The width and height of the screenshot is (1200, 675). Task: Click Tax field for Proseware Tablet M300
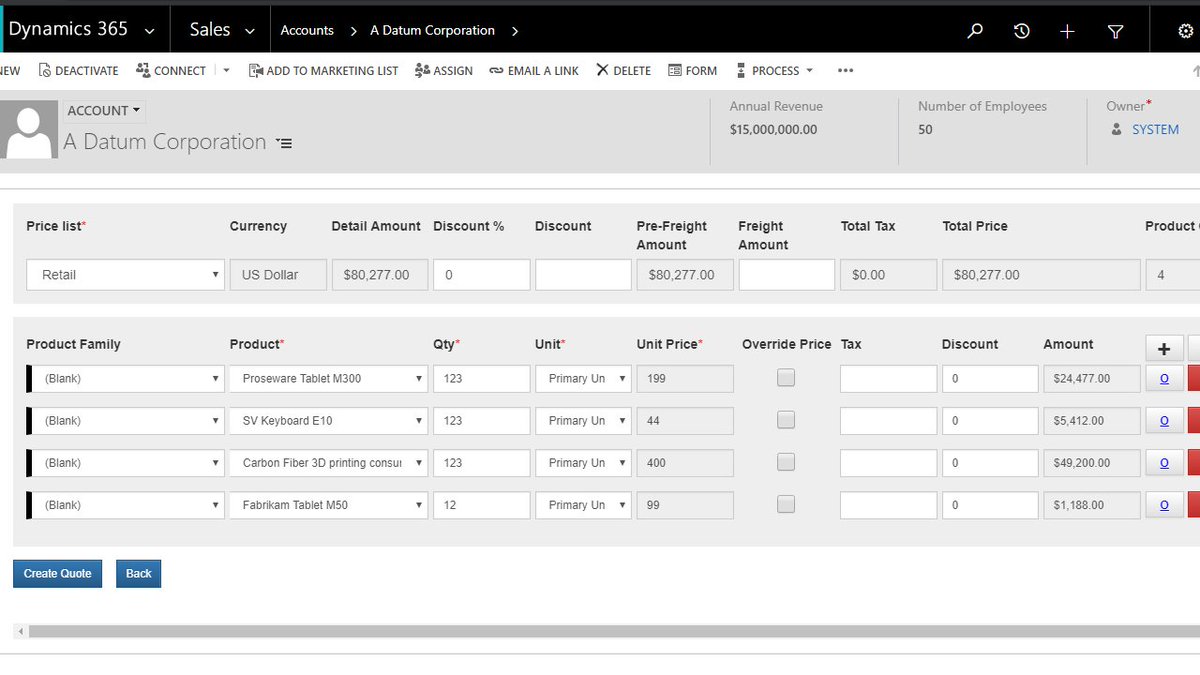click(888, 379)
